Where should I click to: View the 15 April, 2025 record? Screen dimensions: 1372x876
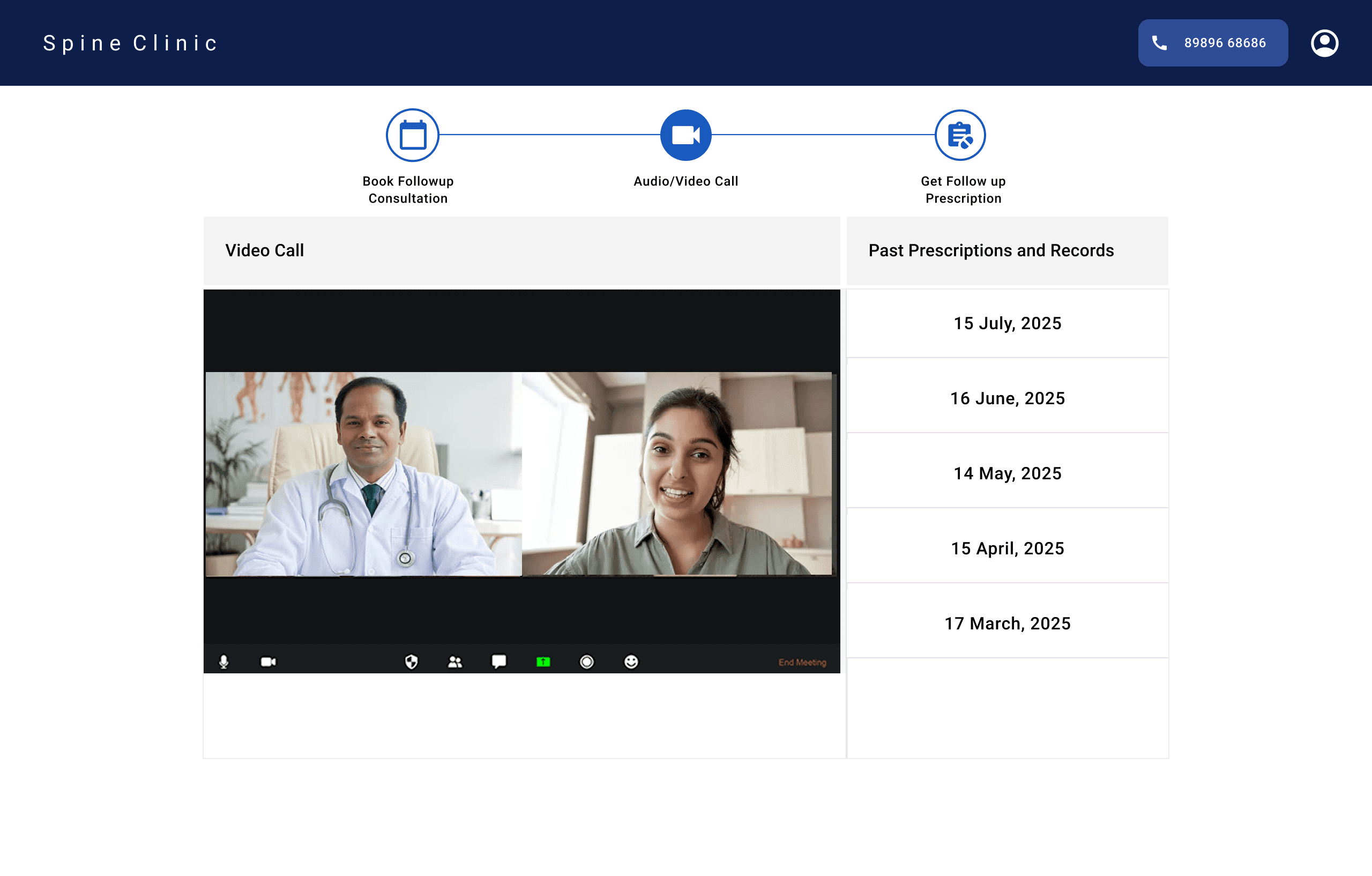pyautogui.click(x=1007, y=548)
